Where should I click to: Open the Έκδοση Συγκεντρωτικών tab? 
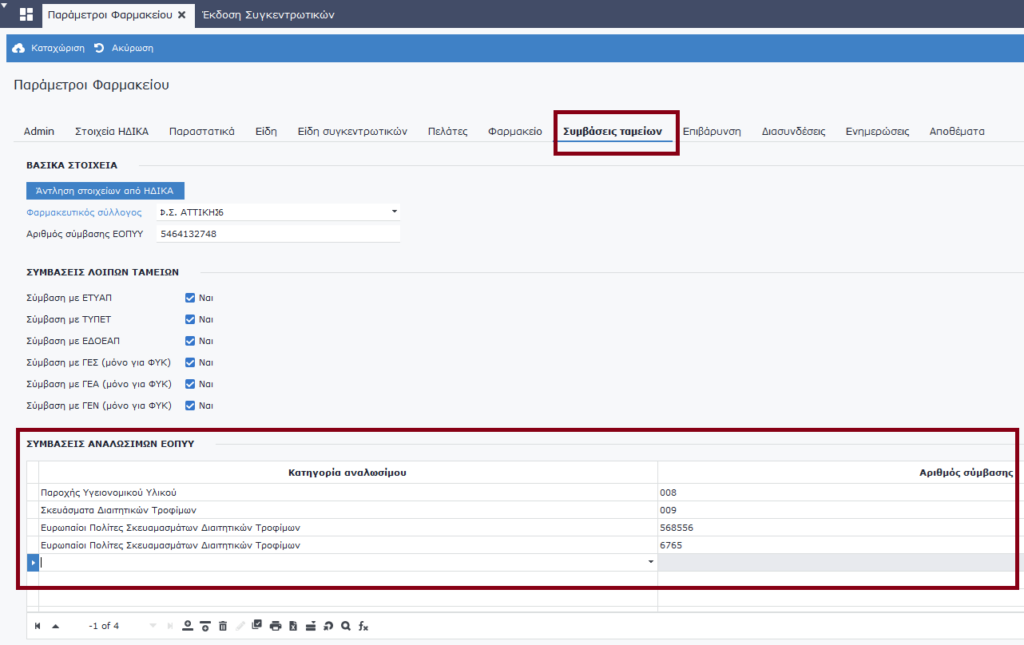[x=268, y=15]
